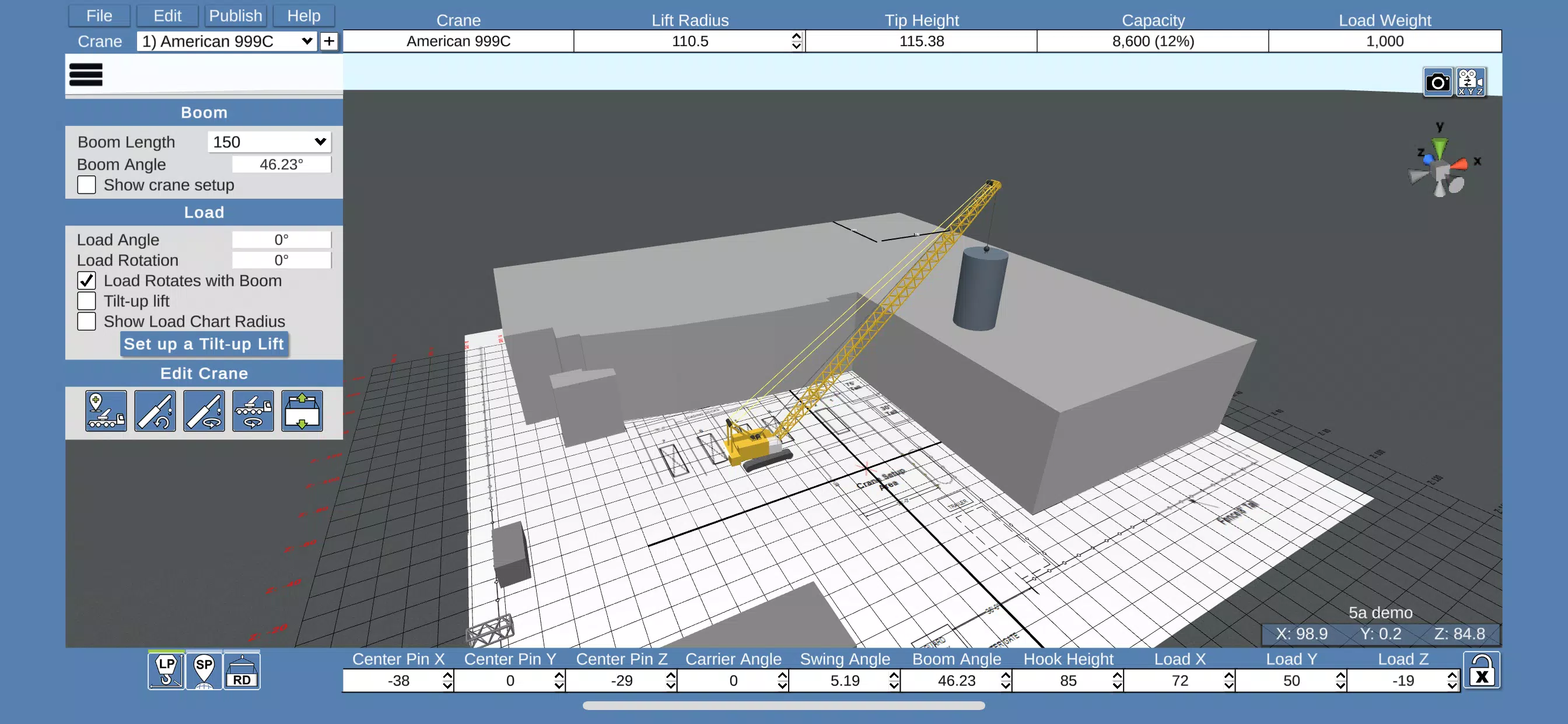
Task: Open the XYZ camera view icon
Action: click(x=1471, y=82)
